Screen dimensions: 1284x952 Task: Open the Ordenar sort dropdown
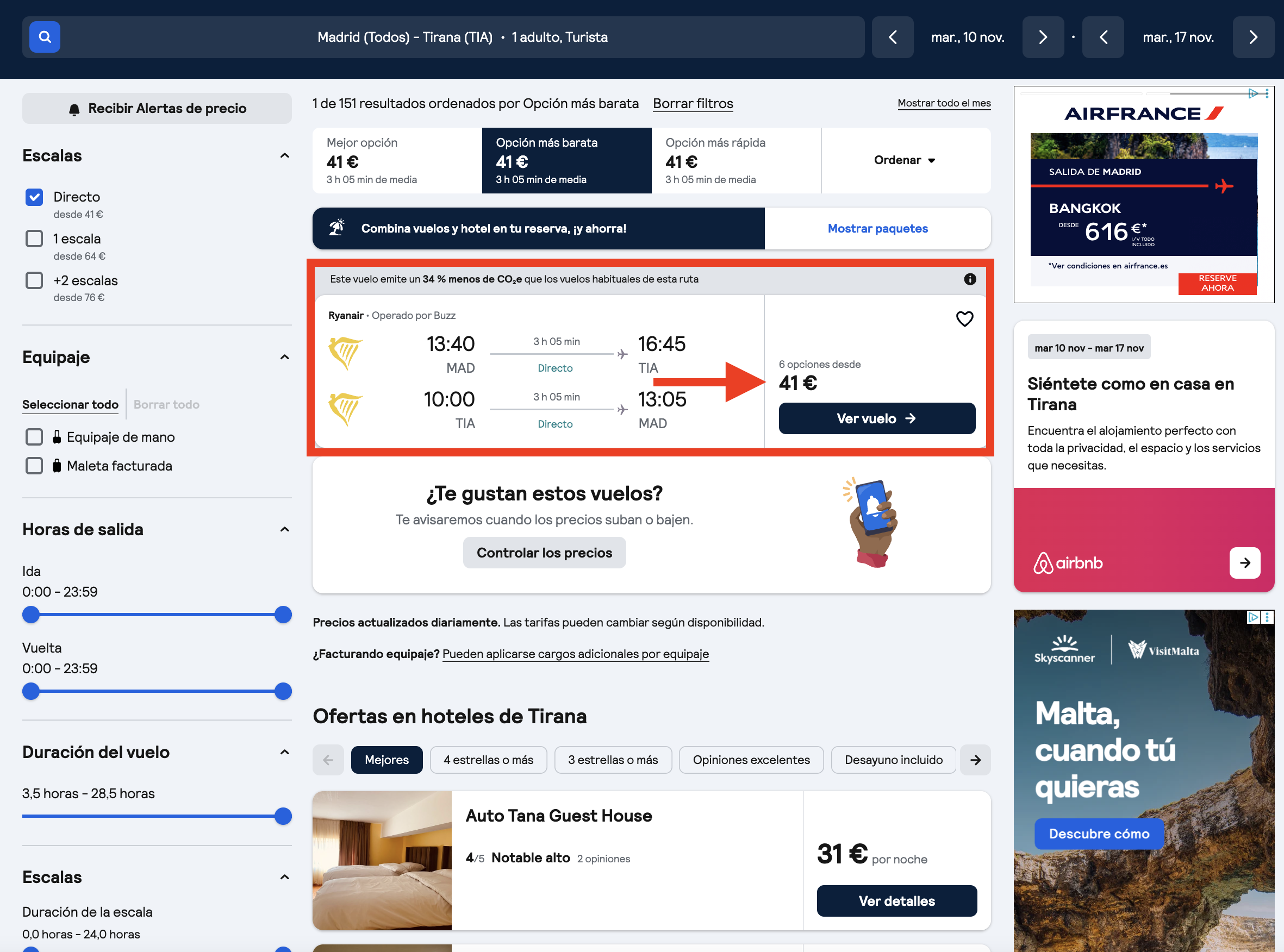click(905, 160)
